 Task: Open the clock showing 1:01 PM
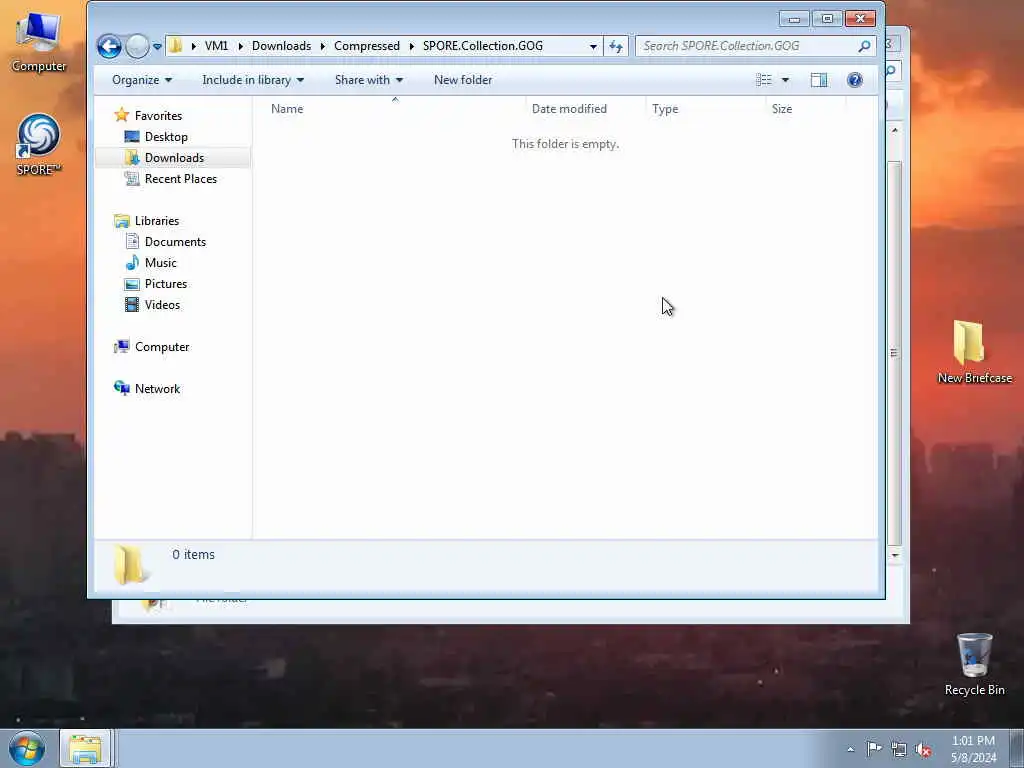click(973, 749)
